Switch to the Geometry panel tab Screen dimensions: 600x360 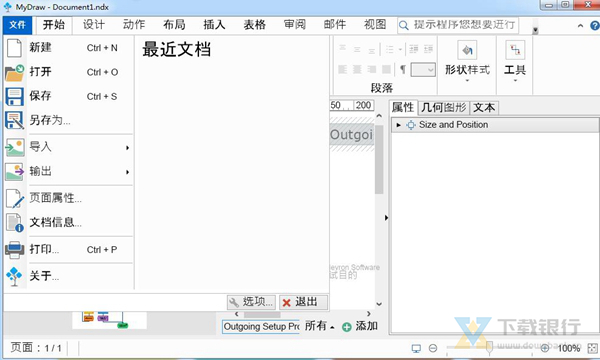click(444, 108)
